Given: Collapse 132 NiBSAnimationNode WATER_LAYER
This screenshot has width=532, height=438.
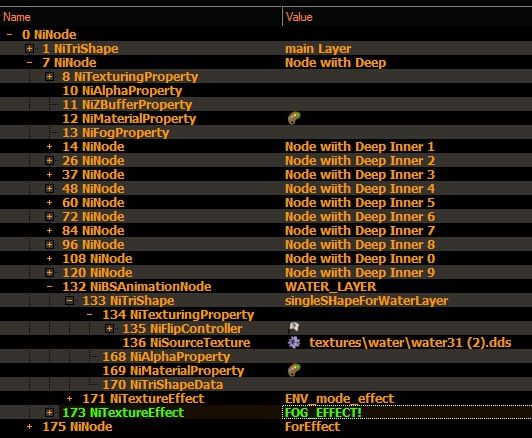Looking at the screenshot, I should point(50,286).
